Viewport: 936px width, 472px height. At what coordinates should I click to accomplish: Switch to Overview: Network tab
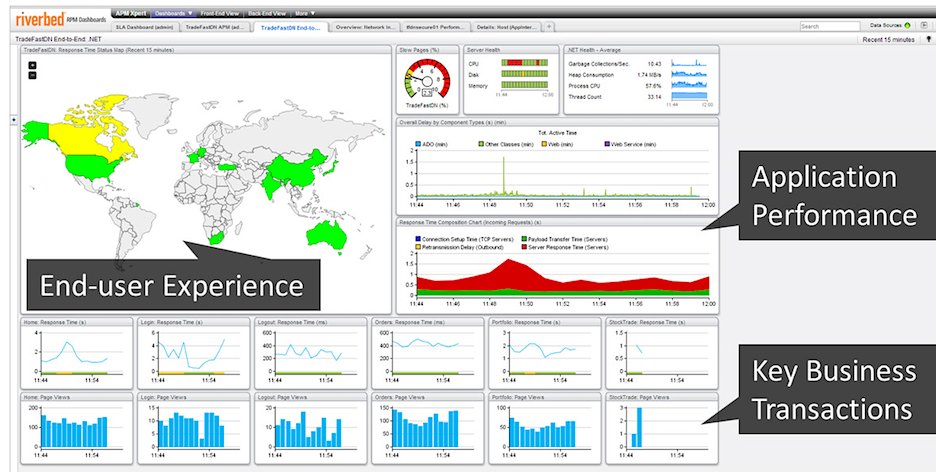pyautogui.click(x=364, y=27)
